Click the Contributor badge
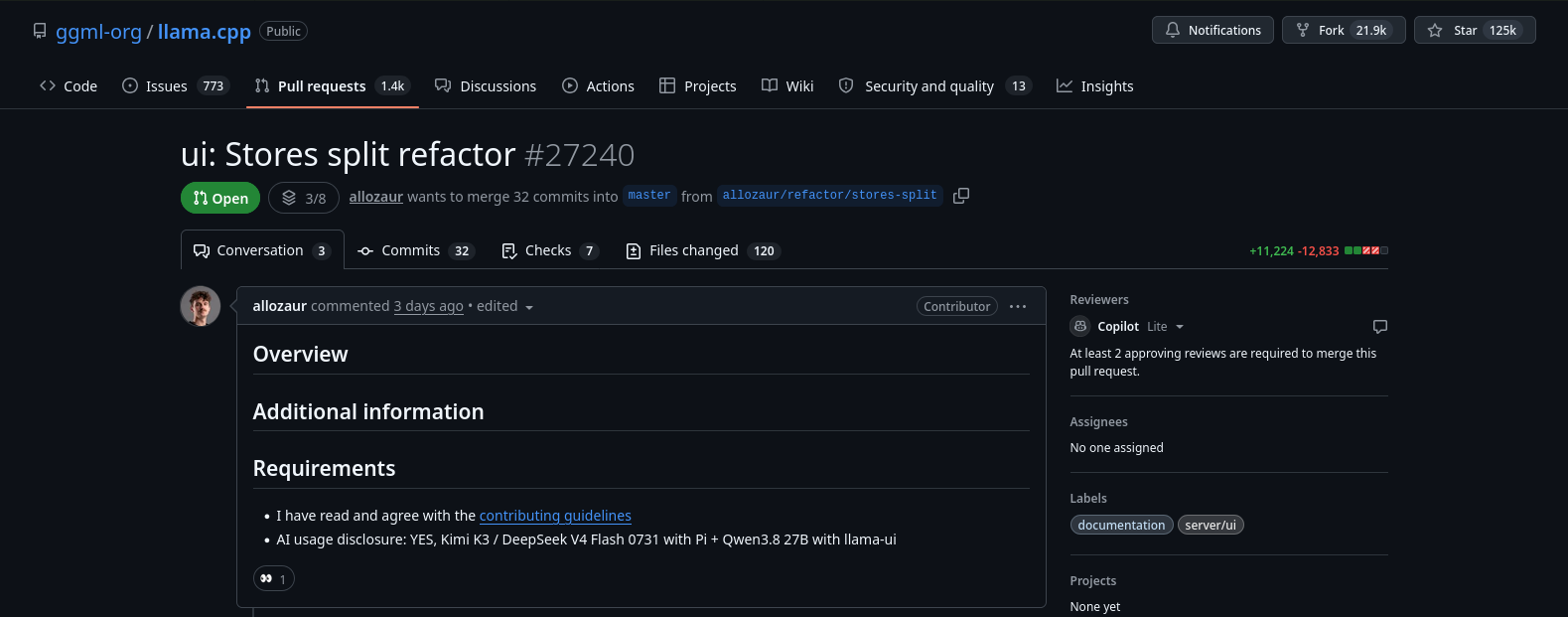This screenshot has height=617, width=1568. click(957, 306)
